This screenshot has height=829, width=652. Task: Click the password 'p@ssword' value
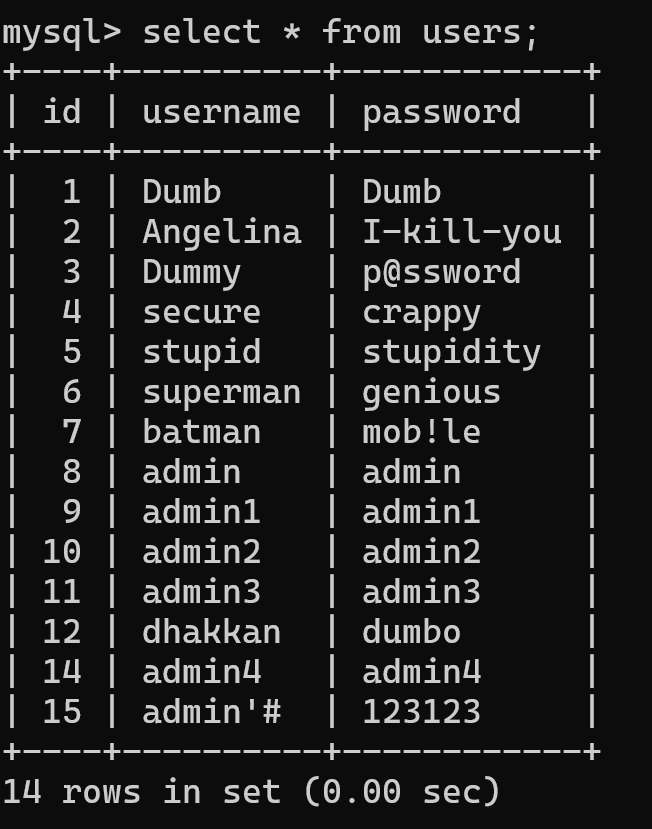pos(442,273)
